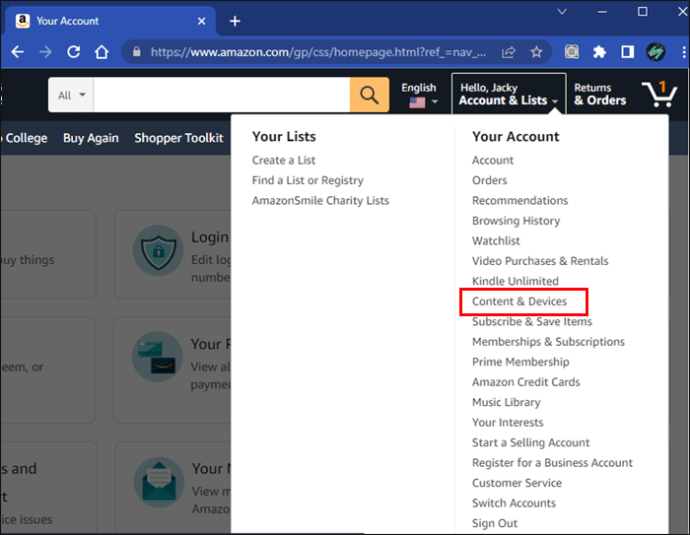
Task: Click the browser back arrow
Action: click(x=18, y=52)
